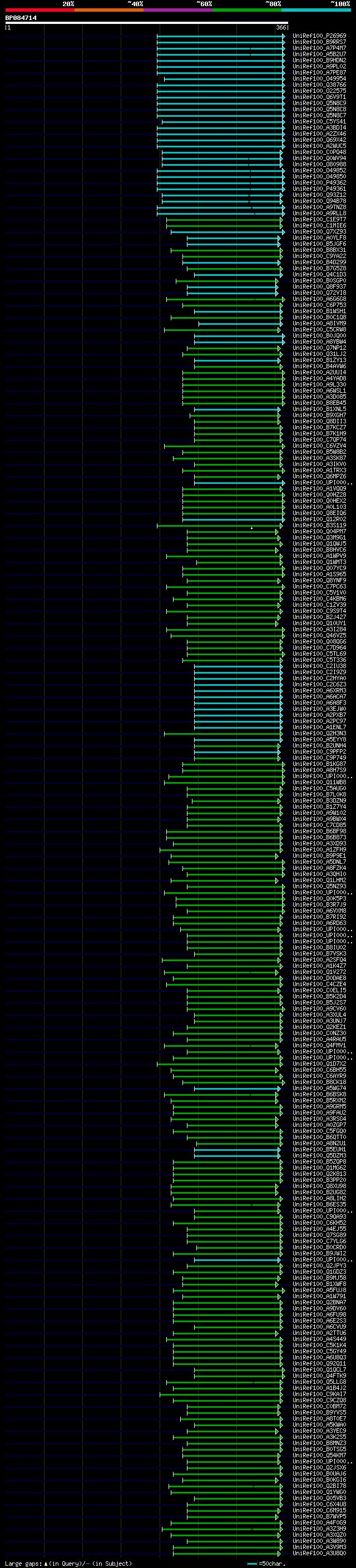Click the UniRef100_Q69X42 label
This screenshot has width=356, height=1568.
(x=319, y=140)
